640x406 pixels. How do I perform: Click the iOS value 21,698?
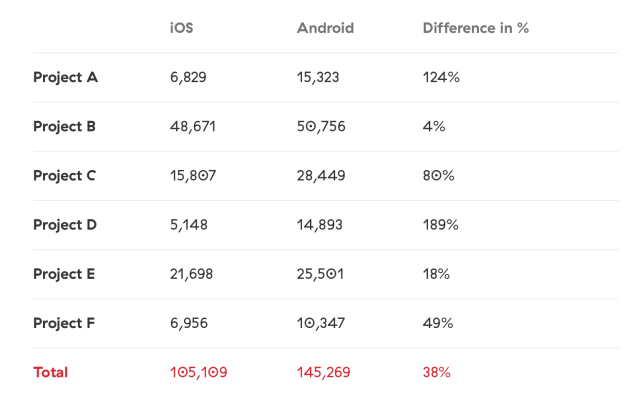[x=191, y=273]
